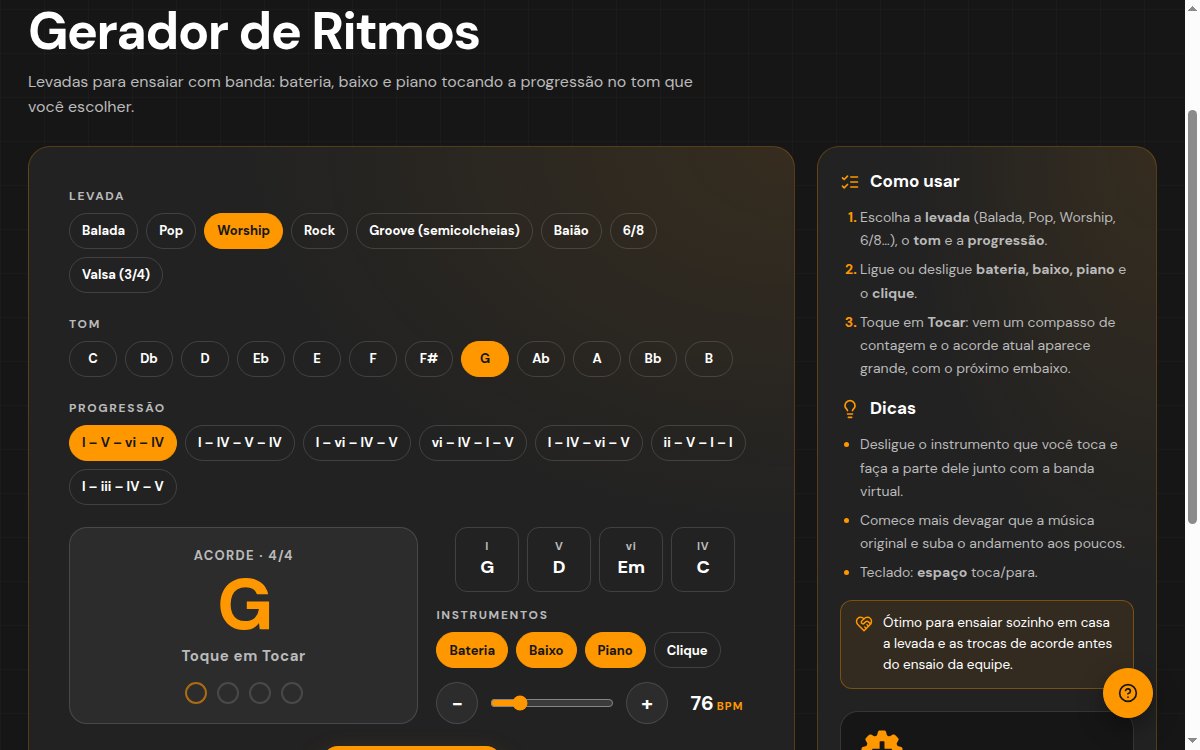Set key to Db
Image resolution: width=1200 pixels, height=750 pixels.
point(149,358)
